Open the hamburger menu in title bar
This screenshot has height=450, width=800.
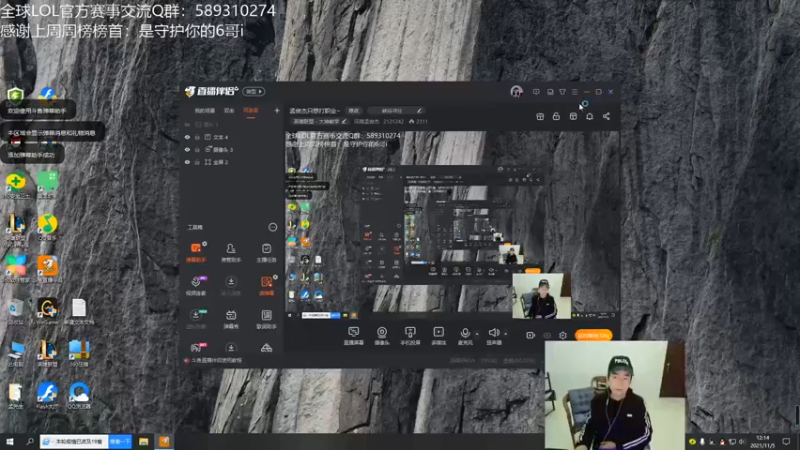coord(574,92)
